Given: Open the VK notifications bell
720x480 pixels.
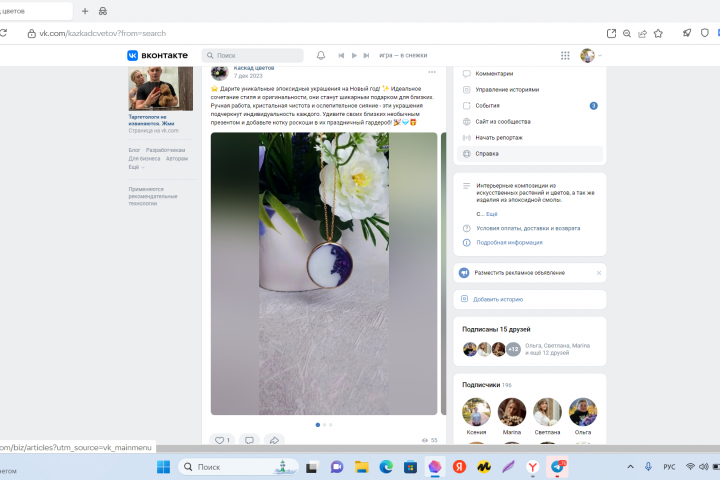Looking at the screenshot, I should [x=321, y=56].
